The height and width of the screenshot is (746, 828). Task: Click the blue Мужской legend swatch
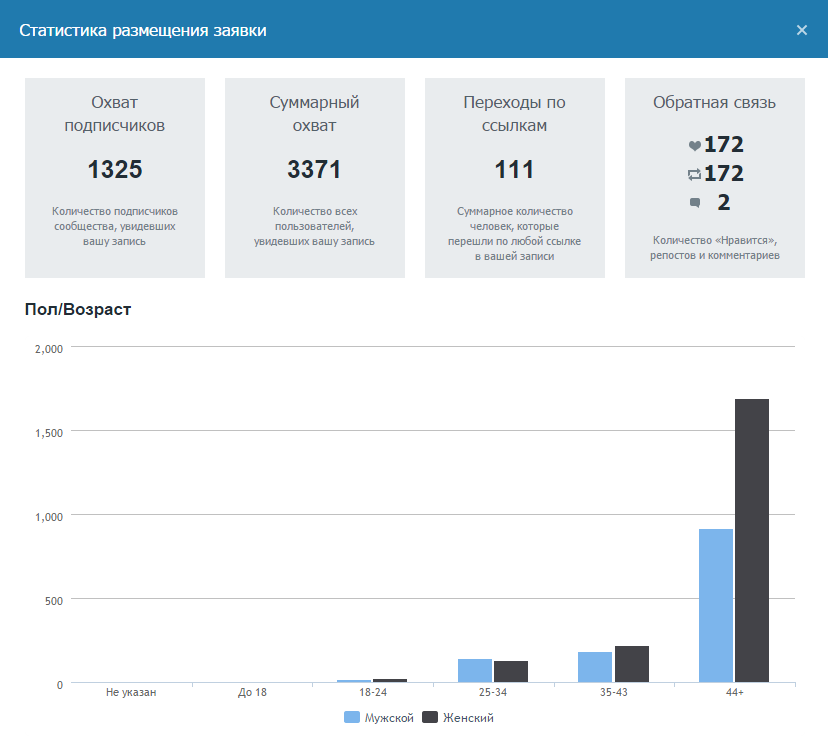tap(351, 718)
